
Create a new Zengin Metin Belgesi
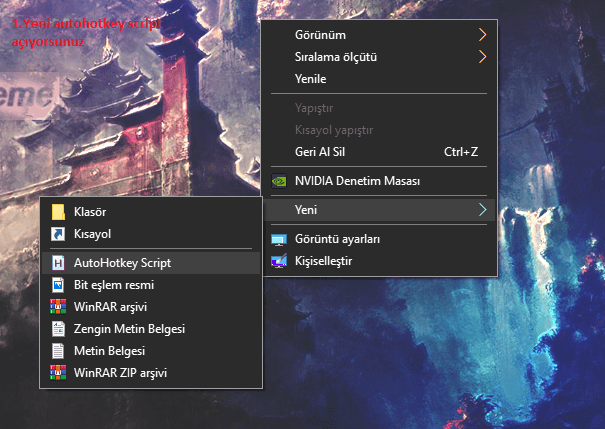point(151,329)
